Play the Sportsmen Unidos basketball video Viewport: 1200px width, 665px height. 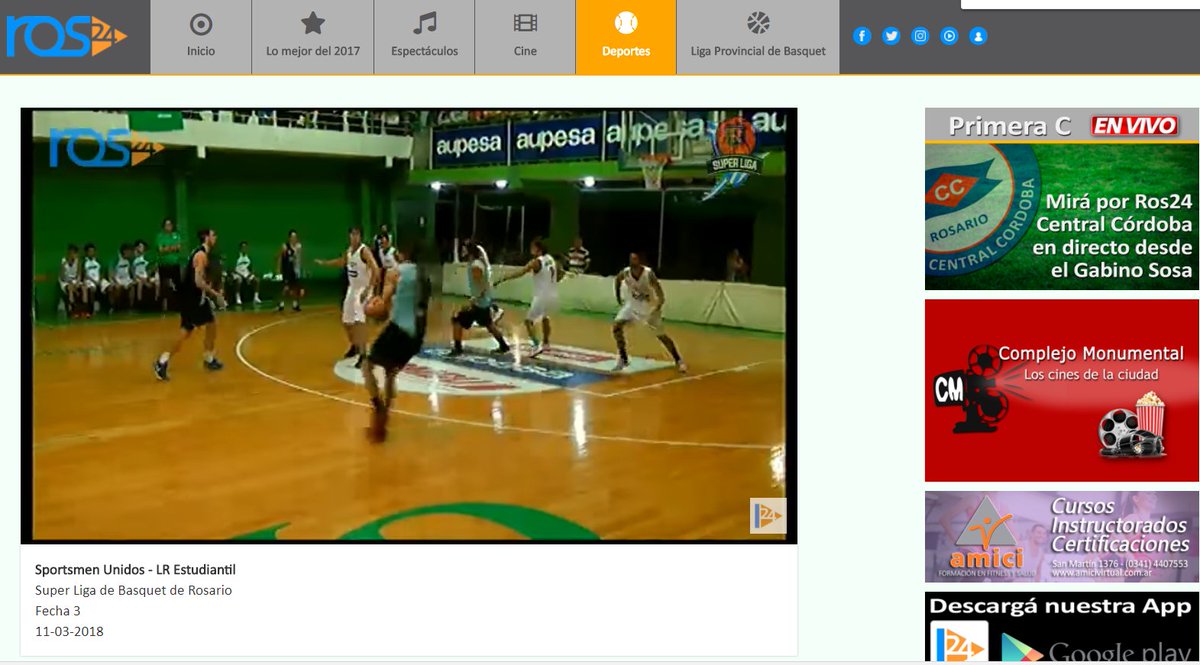pos(409,326)
